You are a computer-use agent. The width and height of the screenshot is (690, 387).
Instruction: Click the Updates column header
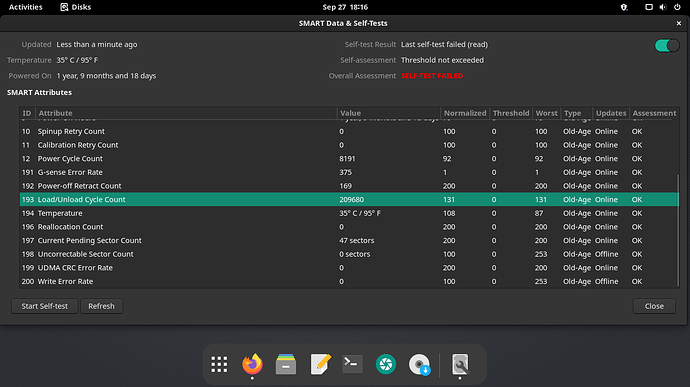[x=611, y=113]
